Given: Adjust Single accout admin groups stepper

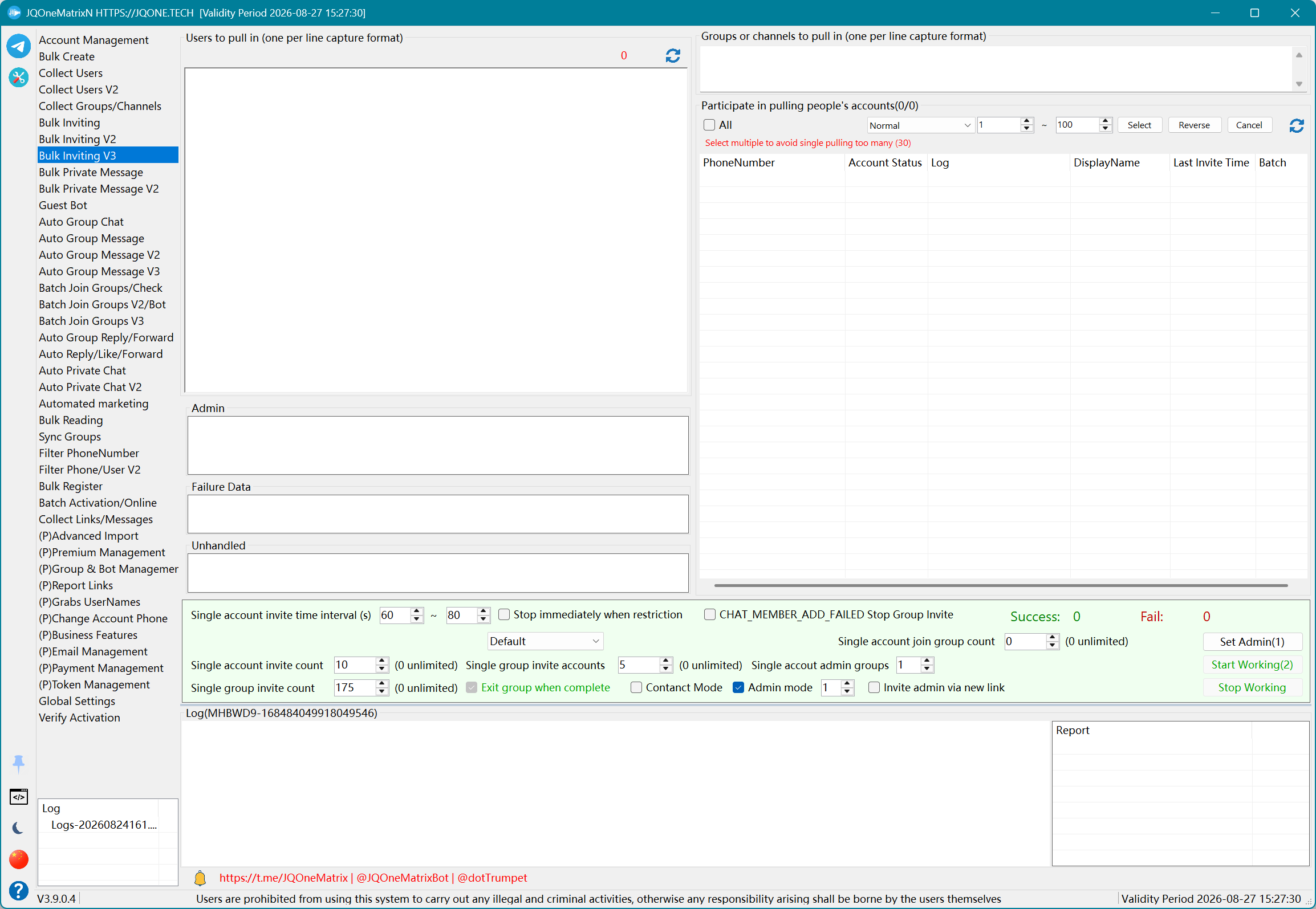Looking at the screenshot, I should tap(927, 665).
